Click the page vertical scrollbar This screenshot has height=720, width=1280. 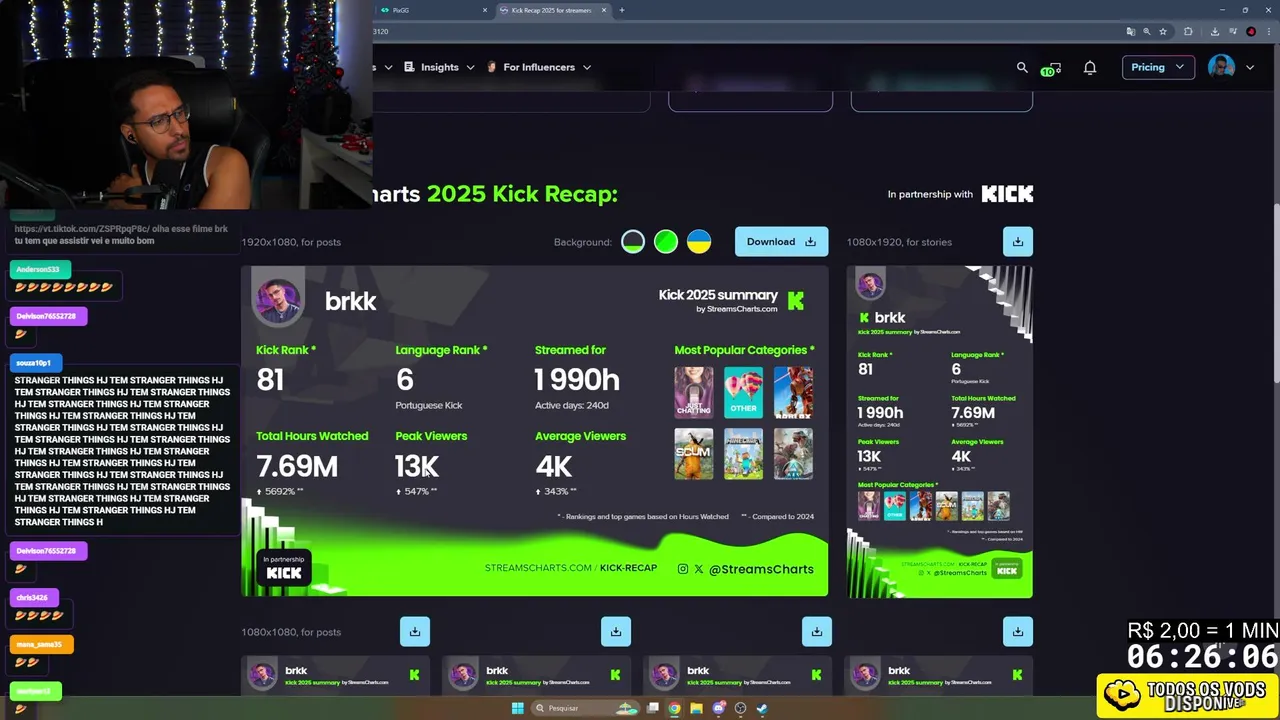click(x=1275, y=293)
